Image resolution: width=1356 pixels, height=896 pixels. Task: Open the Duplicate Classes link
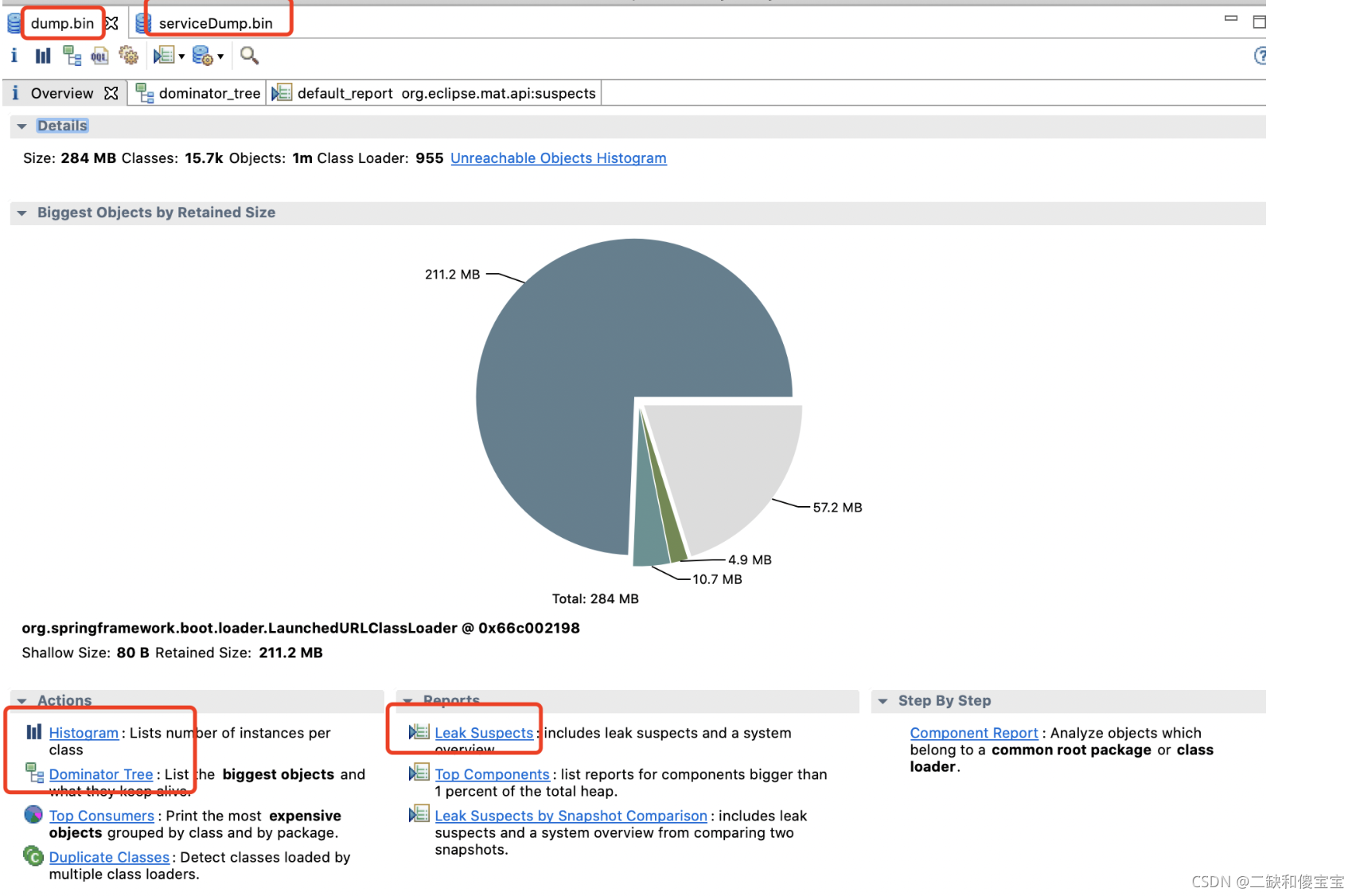click(109, 857)
